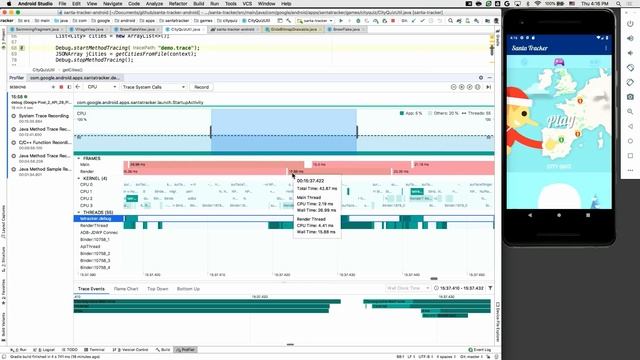Go back with the profiler back arrow

coord(78,87)
